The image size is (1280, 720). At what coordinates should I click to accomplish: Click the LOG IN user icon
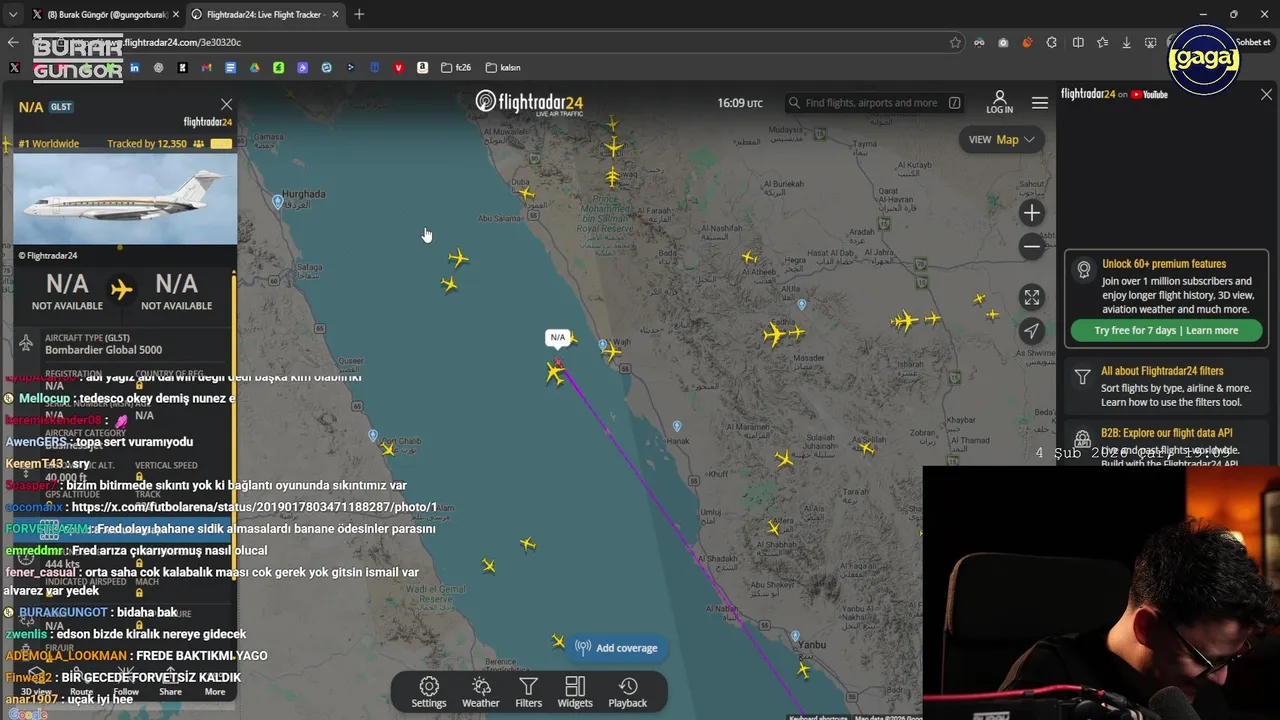(x=999, y=102)
